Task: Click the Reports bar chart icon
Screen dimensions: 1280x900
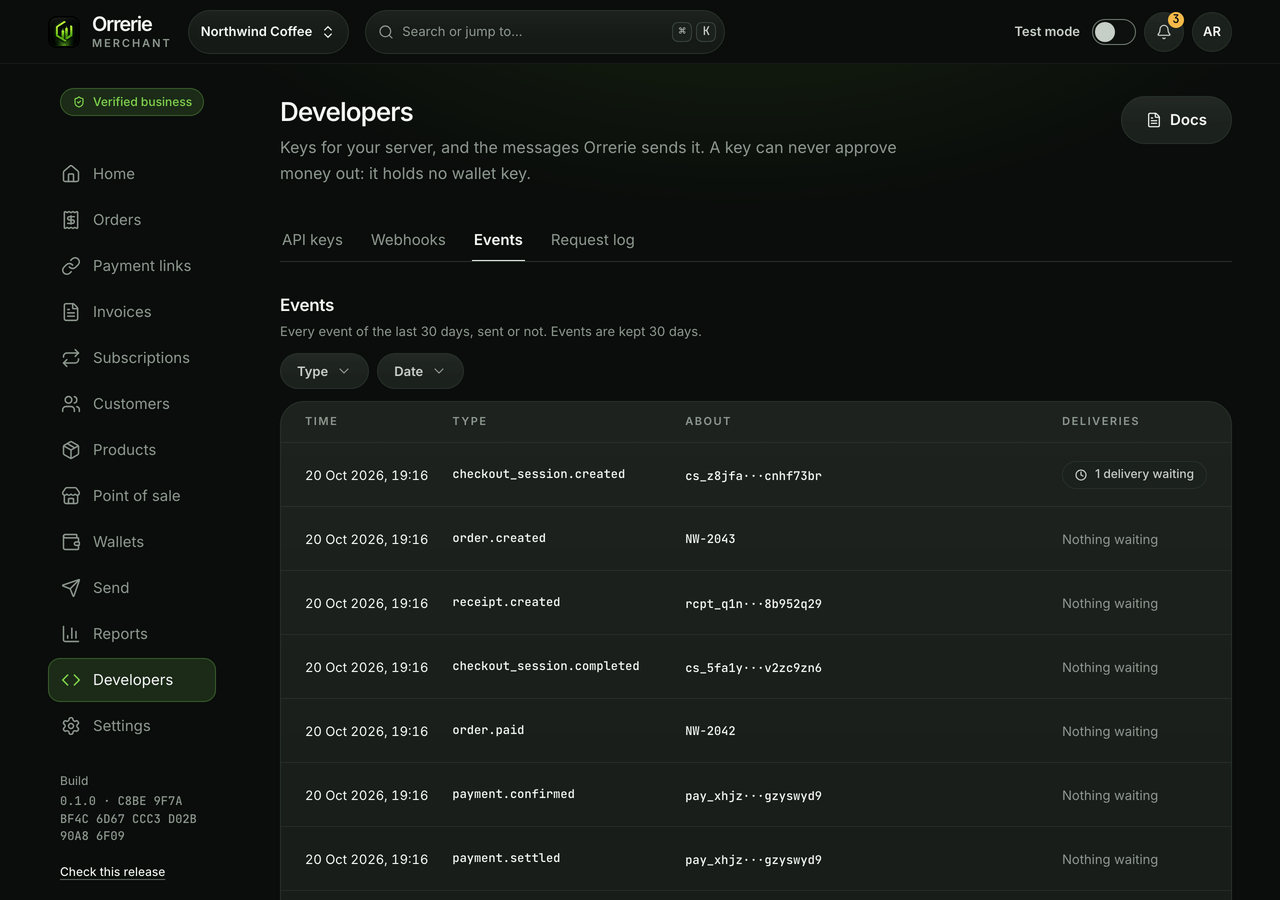Action: click(71, 634)
